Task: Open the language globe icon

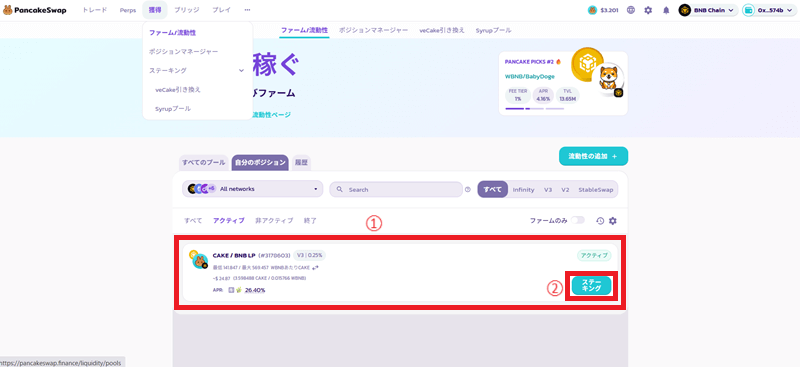Action: coord(631,10)
